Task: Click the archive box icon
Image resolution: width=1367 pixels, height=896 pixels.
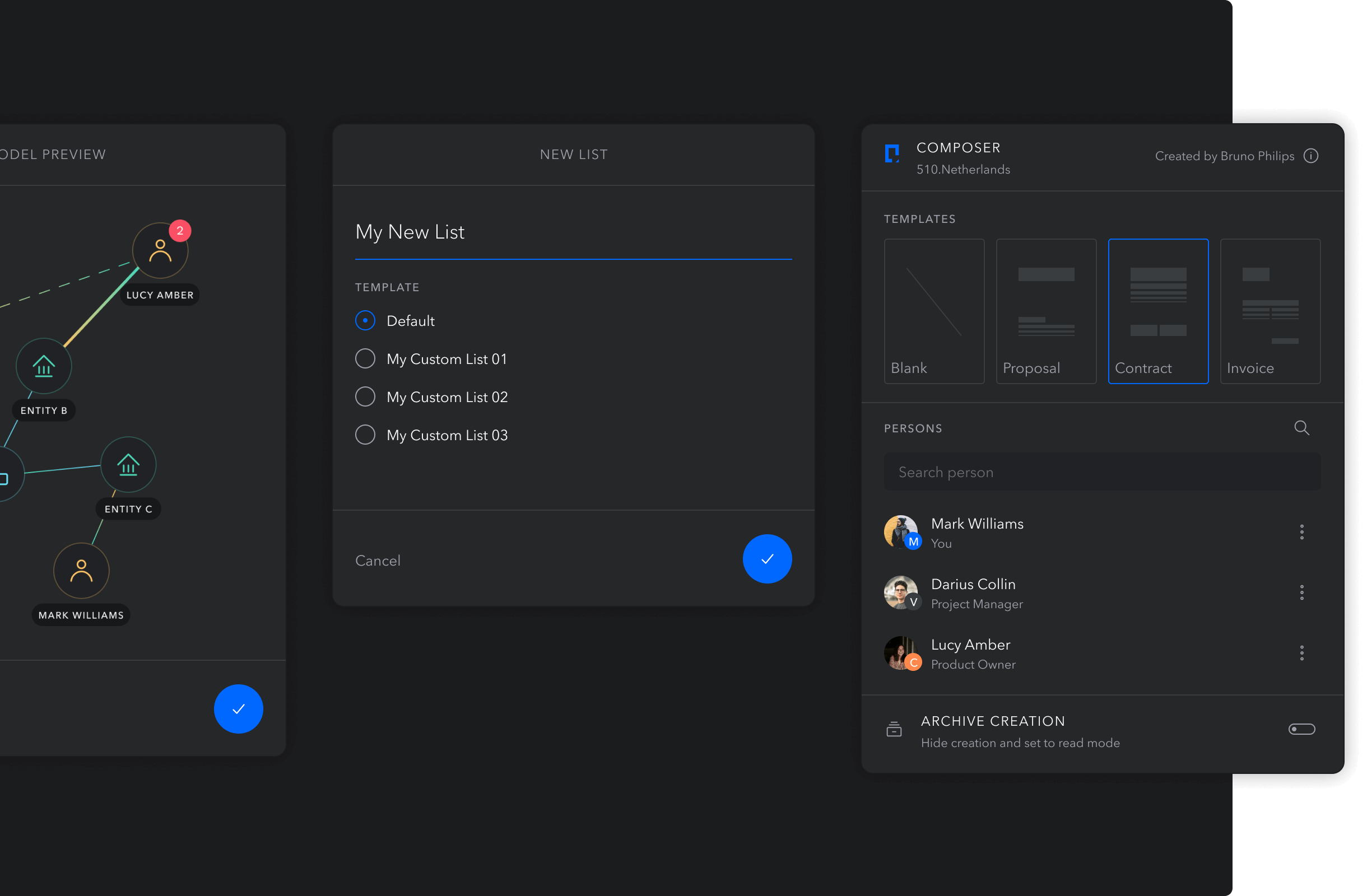Action: [894, 729]
